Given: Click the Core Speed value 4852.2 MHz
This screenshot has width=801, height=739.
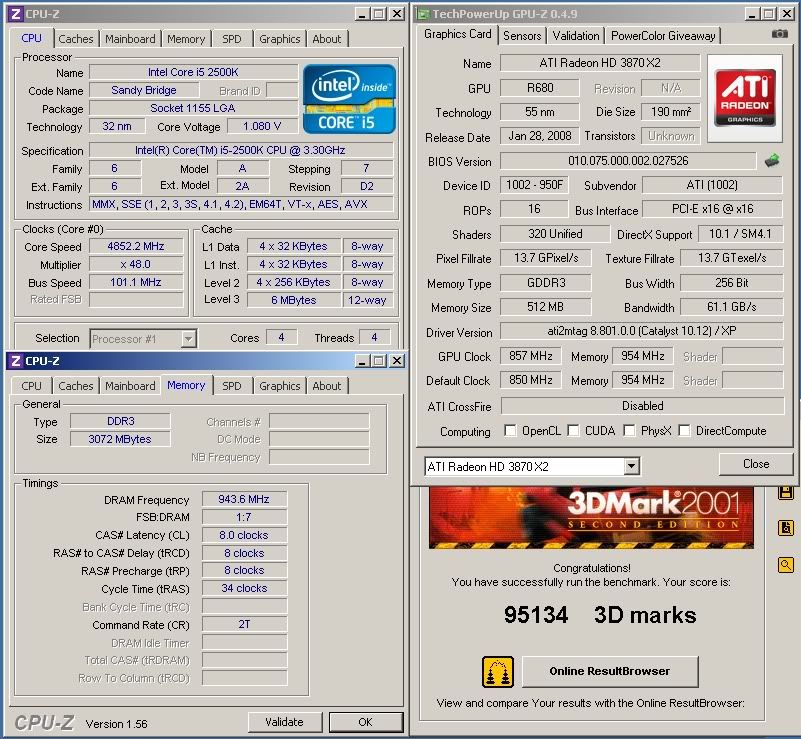Looking at the screenshot, I should [x=136, y=246].
